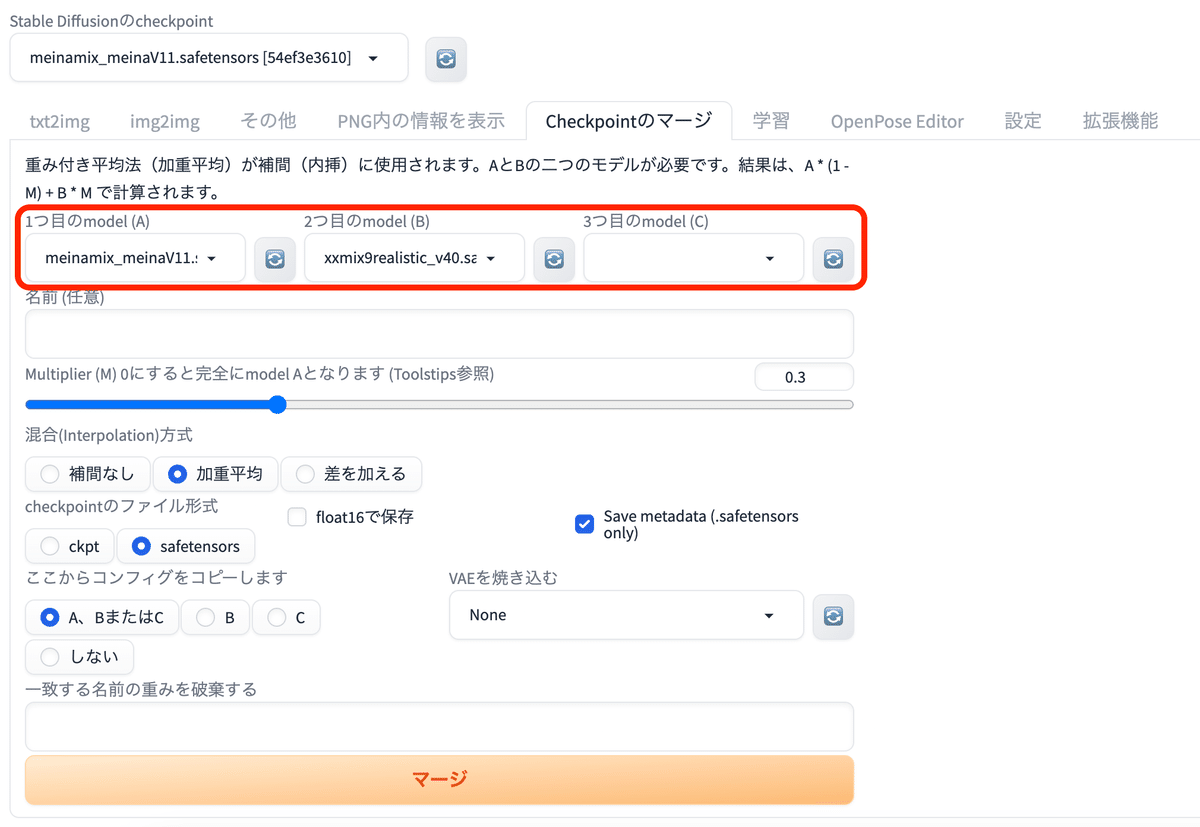Select the 補間なし interpolation option
Screen dimensions: 1200x827
coord(88,474)
